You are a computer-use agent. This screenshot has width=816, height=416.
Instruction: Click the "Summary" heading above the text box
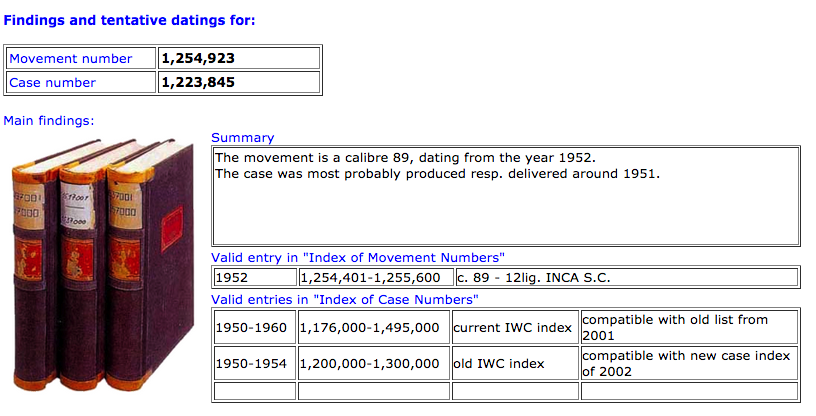(x=242, y=137)
